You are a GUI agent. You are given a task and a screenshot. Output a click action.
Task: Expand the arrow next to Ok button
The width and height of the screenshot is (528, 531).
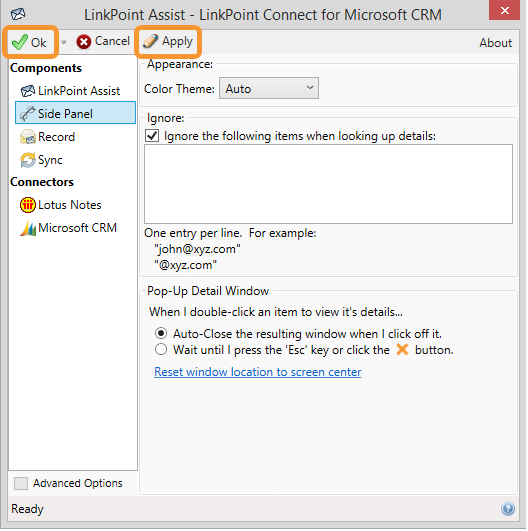(x=64, y=42)
